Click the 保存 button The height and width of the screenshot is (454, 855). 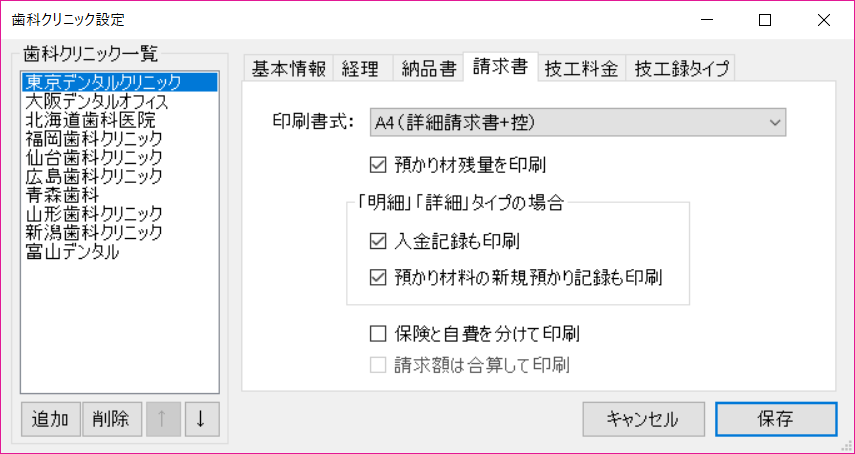click(x=776, y=419)
